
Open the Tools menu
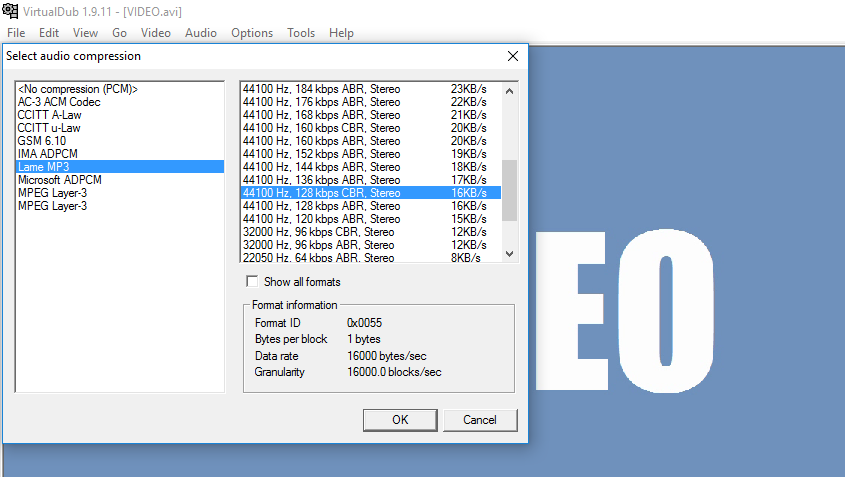301,33
